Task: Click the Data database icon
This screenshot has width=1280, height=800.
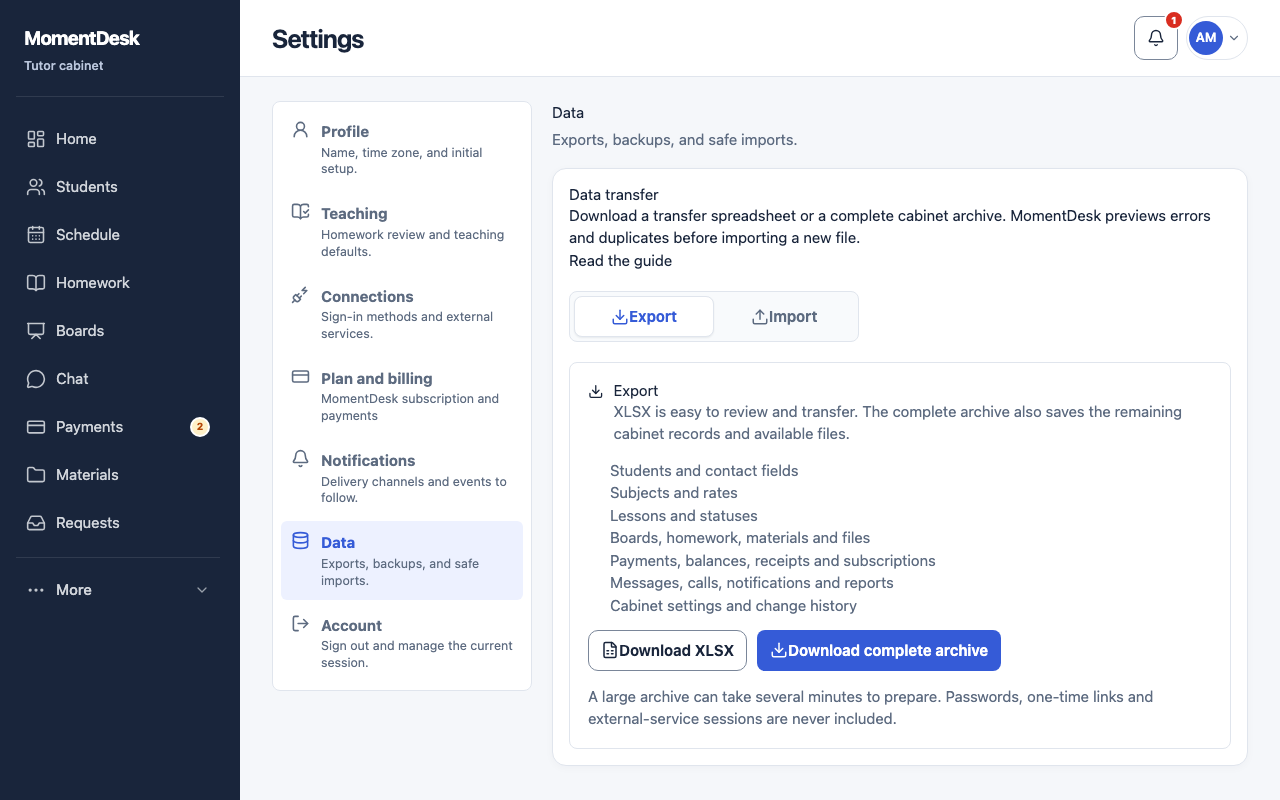Action: pyautogui.click(x=300, y=541)
